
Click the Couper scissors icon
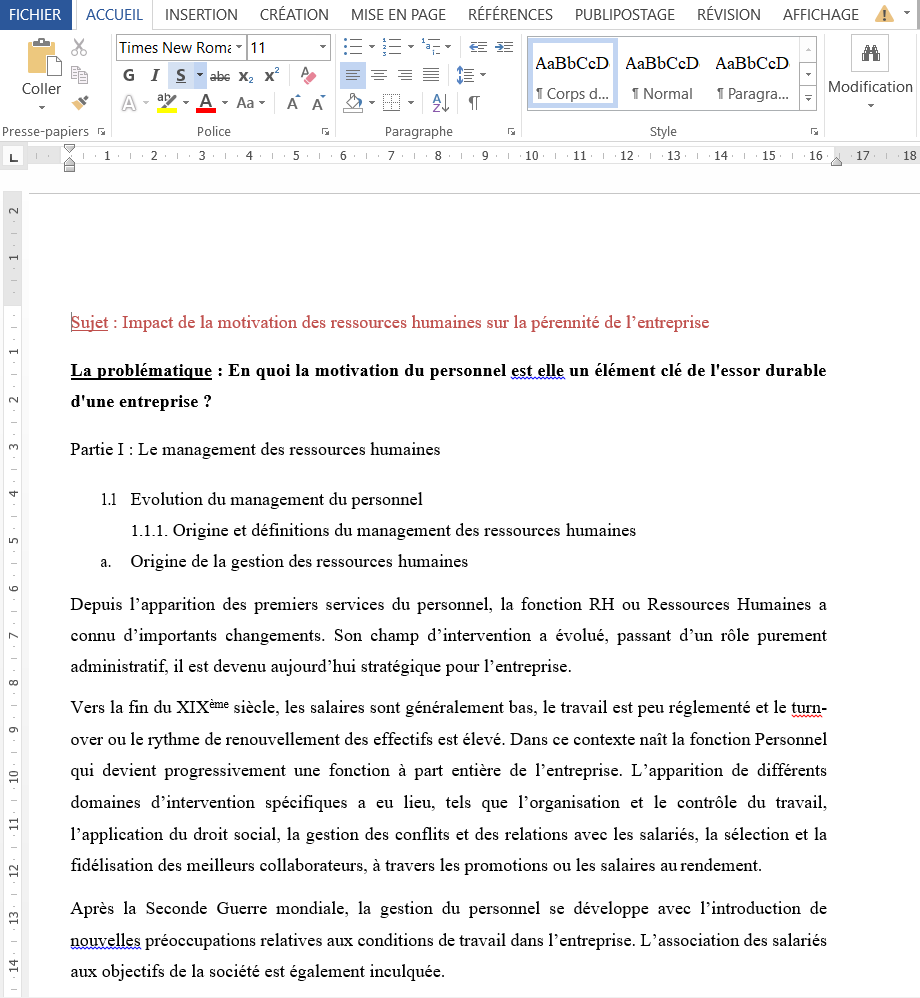point(79,48)
